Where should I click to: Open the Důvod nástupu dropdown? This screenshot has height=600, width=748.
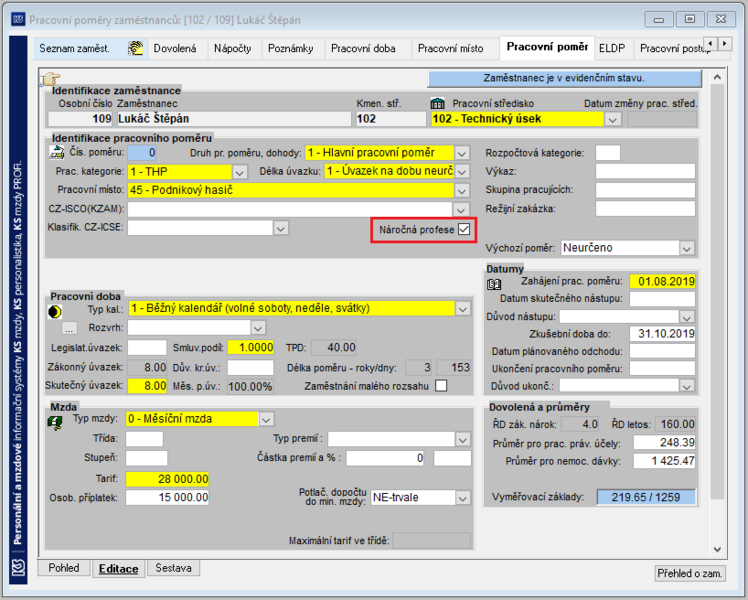686,317
